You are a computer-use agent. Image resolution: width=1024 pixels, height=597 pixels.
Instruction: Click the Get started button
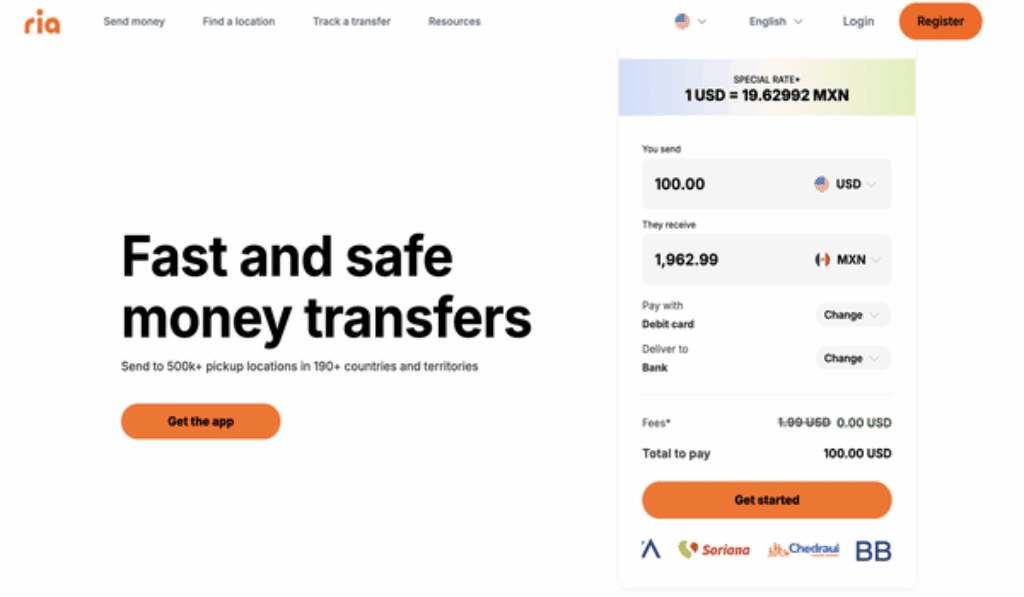(x=767, y=500)
